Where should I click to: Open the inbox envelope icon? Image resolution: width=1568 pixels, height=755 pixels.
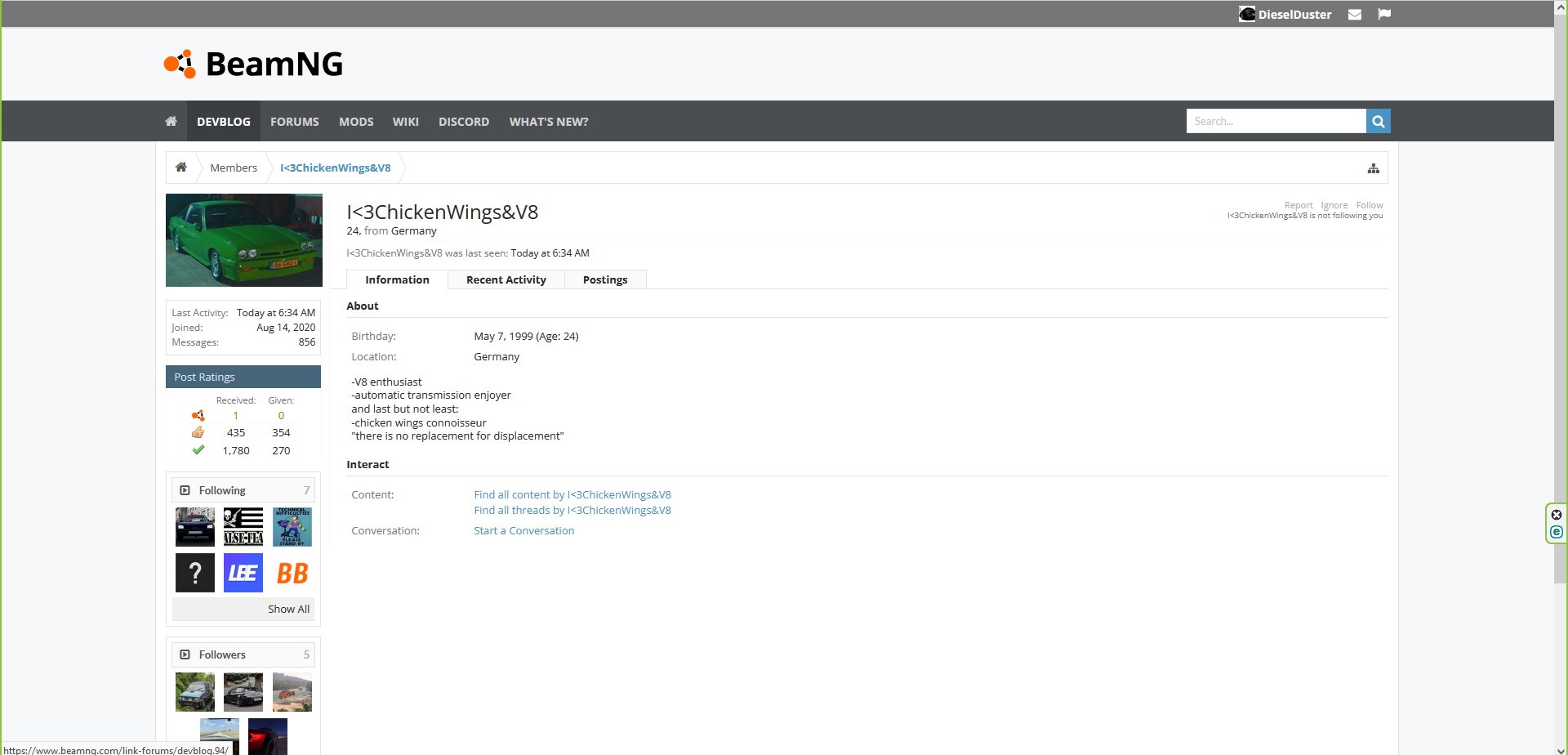point(1355,15)
